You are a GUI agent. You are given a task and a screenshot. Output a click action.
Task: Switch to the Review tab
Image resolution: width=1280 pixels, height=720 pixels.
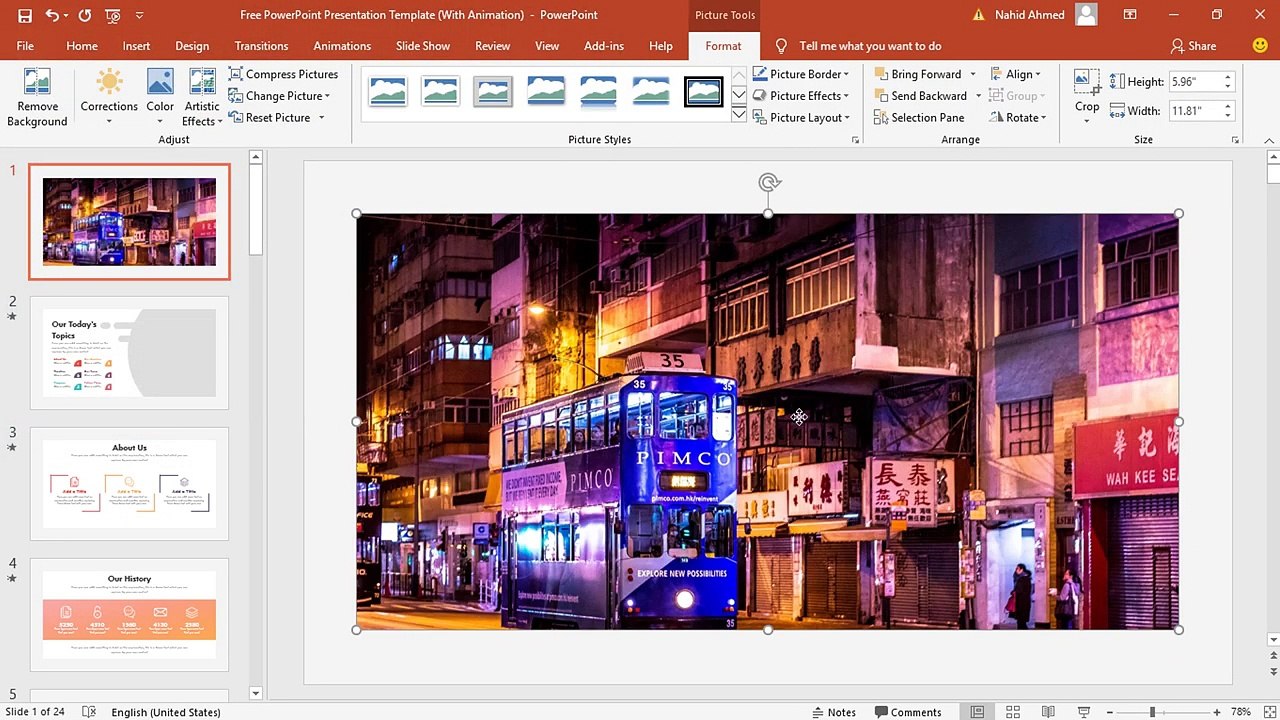coord(492,46)
